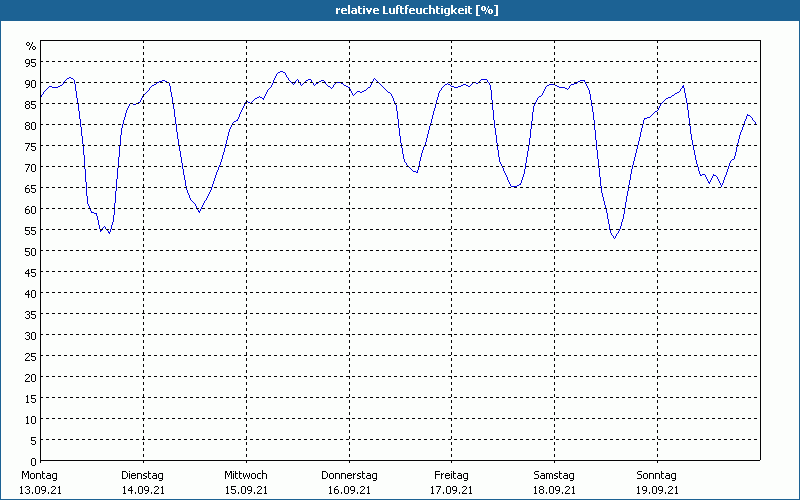Click the date '13.09.21'
The image size is (800, 500).
(x=40, y=490)
